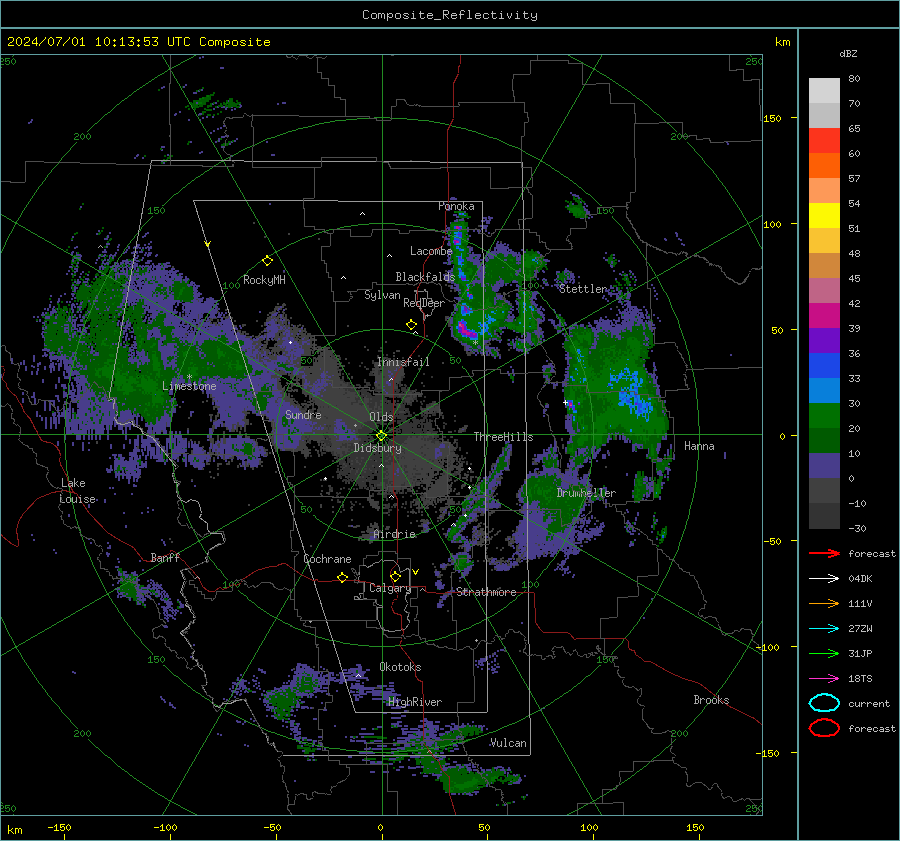Click the yellow diamond marker above RockyMH
This screenshot has width=900, height=841.
click(x=267, y=261)
